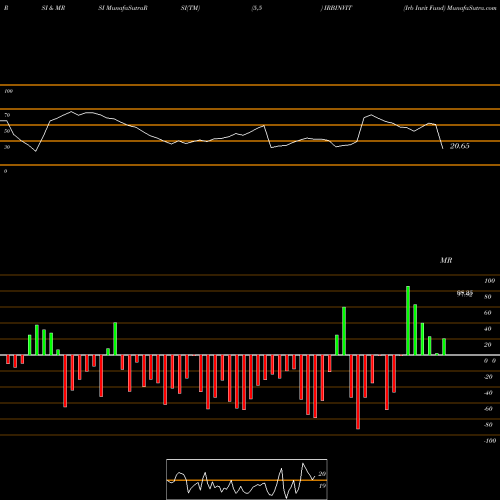
Task: Click the -40 label on the MR axis
Action: (x=488, y=393)
